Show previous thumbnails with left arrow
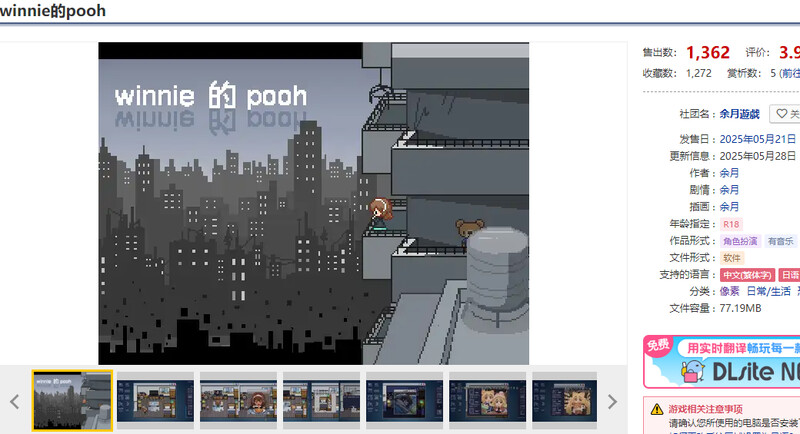The width and height of the screenshot is (800, 434). 14,402
